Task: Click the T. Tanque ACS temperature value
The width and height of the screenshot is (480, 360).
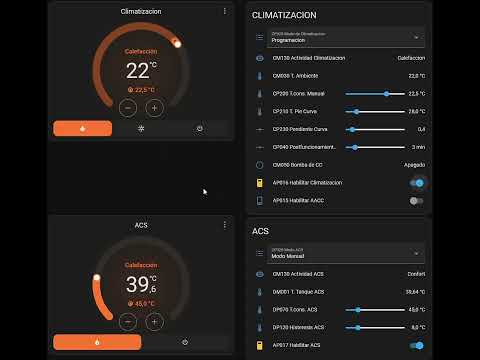Action: coord(415,292)
